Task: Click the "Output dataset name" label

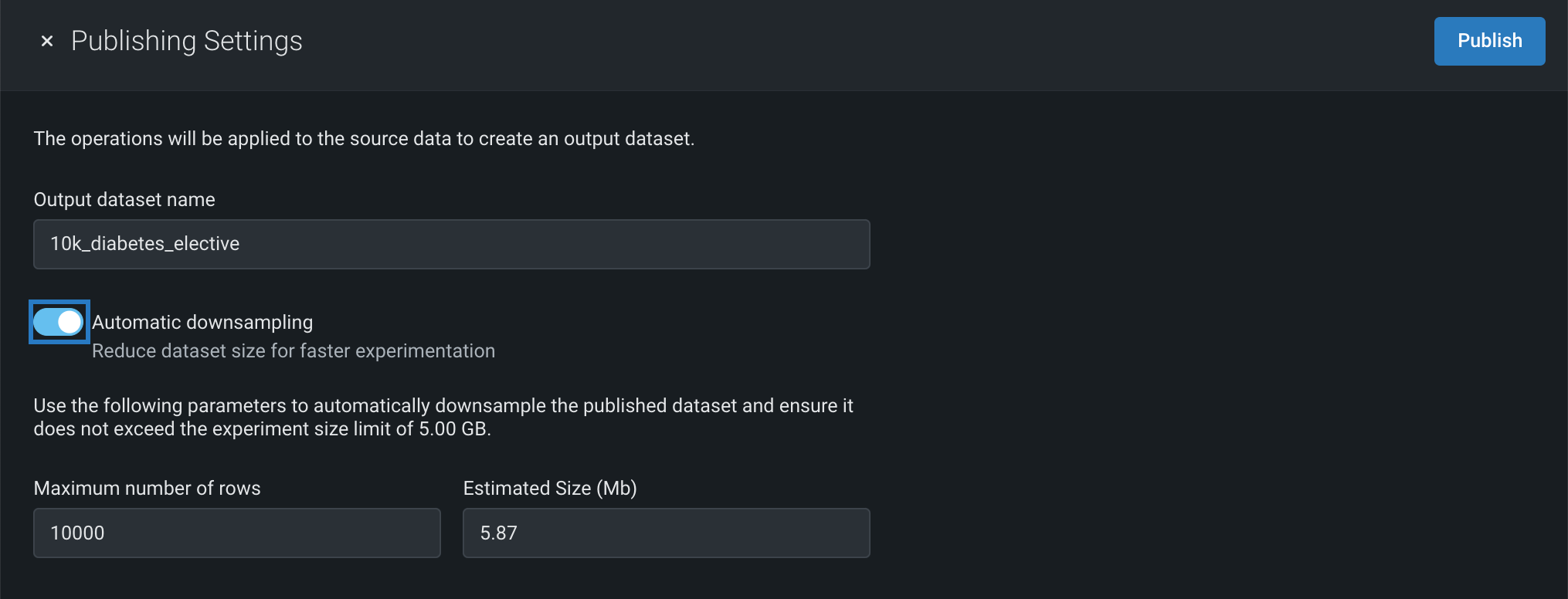Action: [124, 200]
